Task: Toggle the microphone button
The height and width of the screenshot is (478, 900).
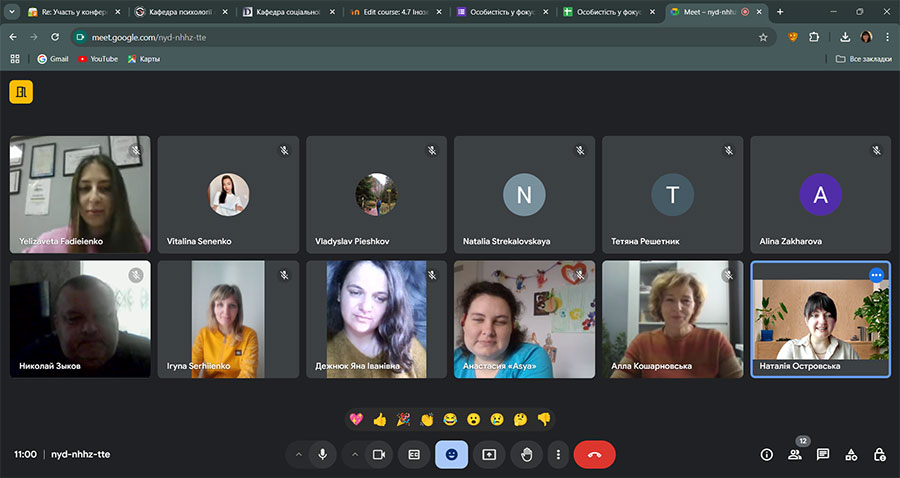Action: pyautogui.click(x=323, y=454)
